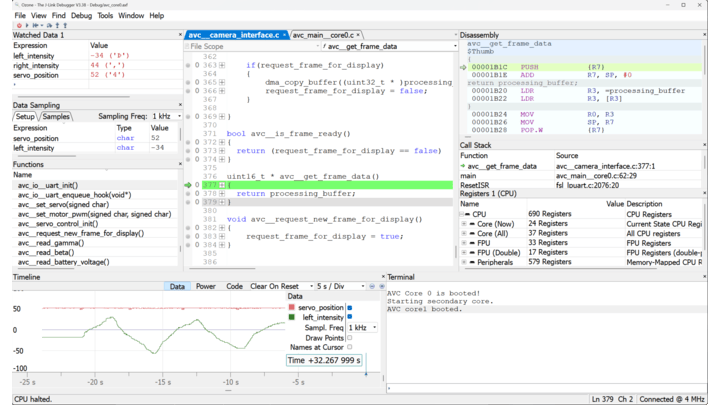Click breakpoint dot on line 377
The height and width of the screenshot is (405, 720).
click(188, 185)
